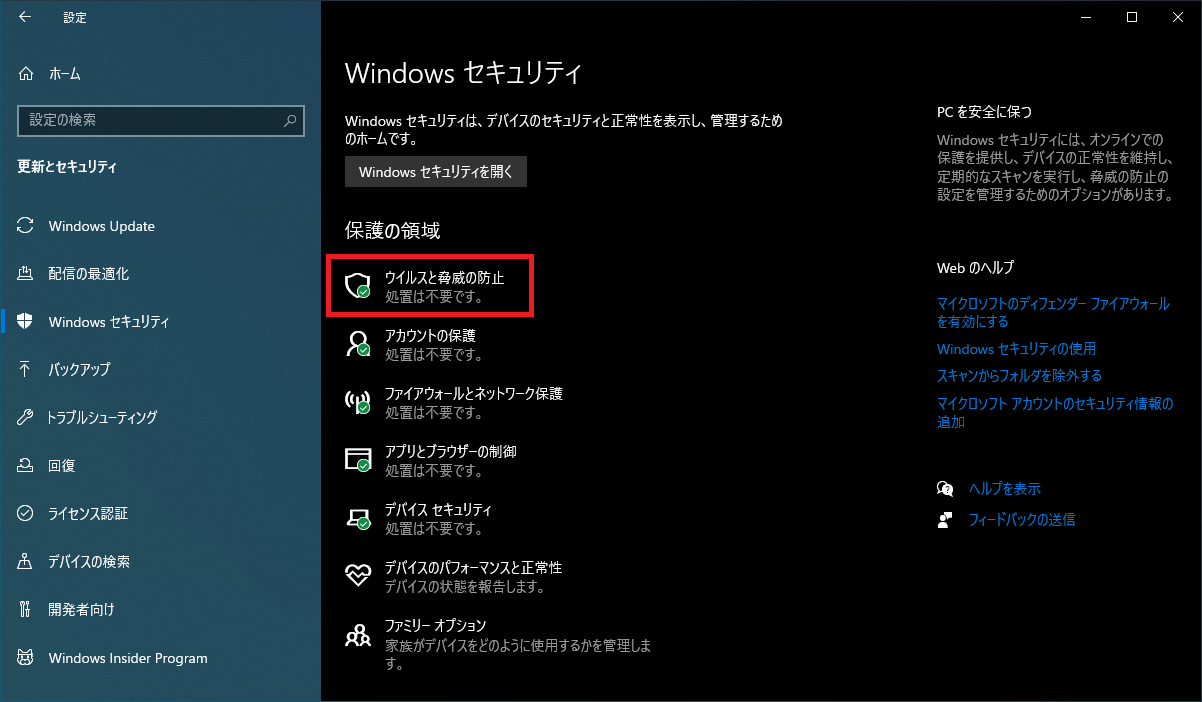Click the ファイアウォールとネットワーク保護 antenna icon
This screenshot has width=1202, height=702.
click(358, 402)
